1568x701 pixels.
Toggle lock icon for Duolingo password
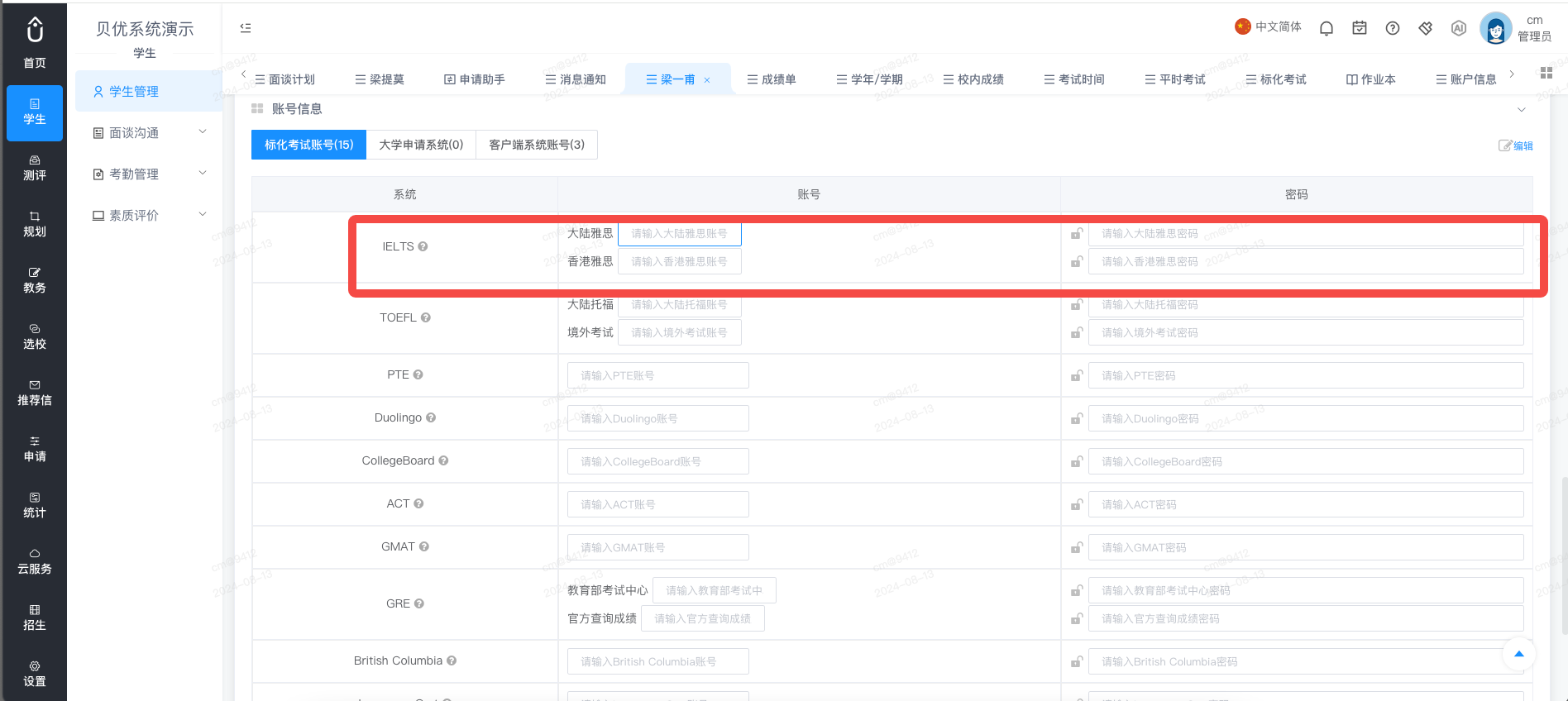click(x=1076, y=418)
